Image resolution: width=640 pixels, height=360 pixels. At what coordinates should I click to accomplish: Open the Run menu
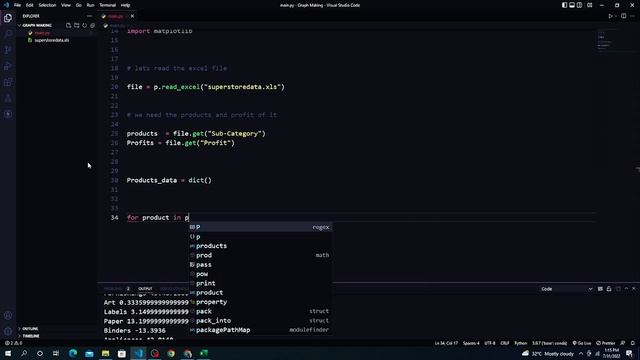click(90, 5)
